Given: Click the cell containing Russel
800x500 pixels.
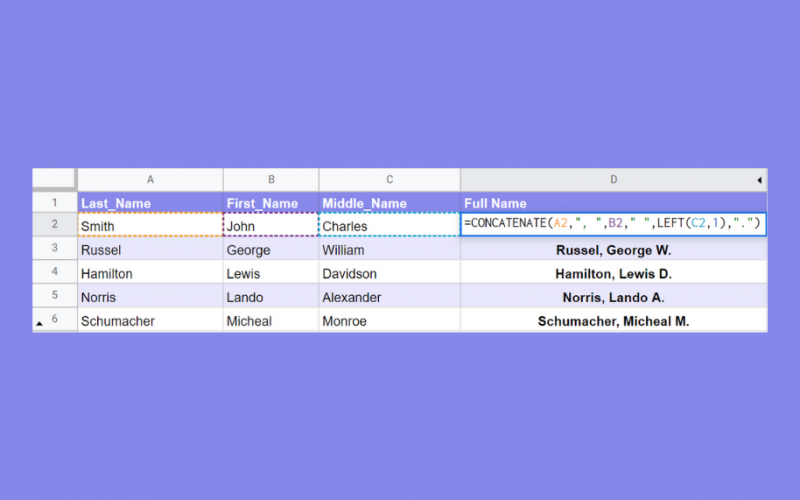Looking at the screenshot, I should point(150,248).
